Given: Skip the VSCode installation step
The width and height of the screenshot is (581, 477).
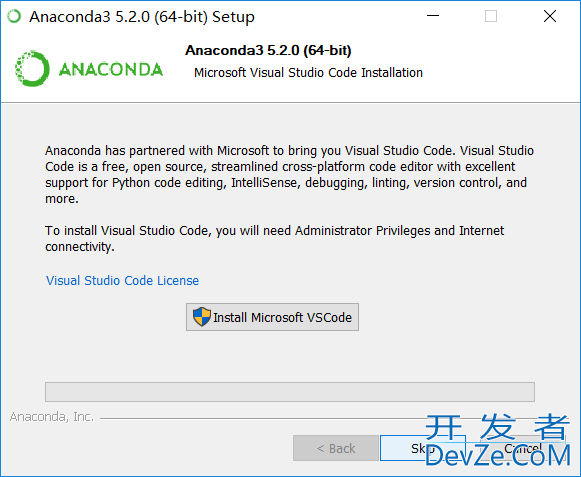Looking at the screenshot, I should (422, 448).
